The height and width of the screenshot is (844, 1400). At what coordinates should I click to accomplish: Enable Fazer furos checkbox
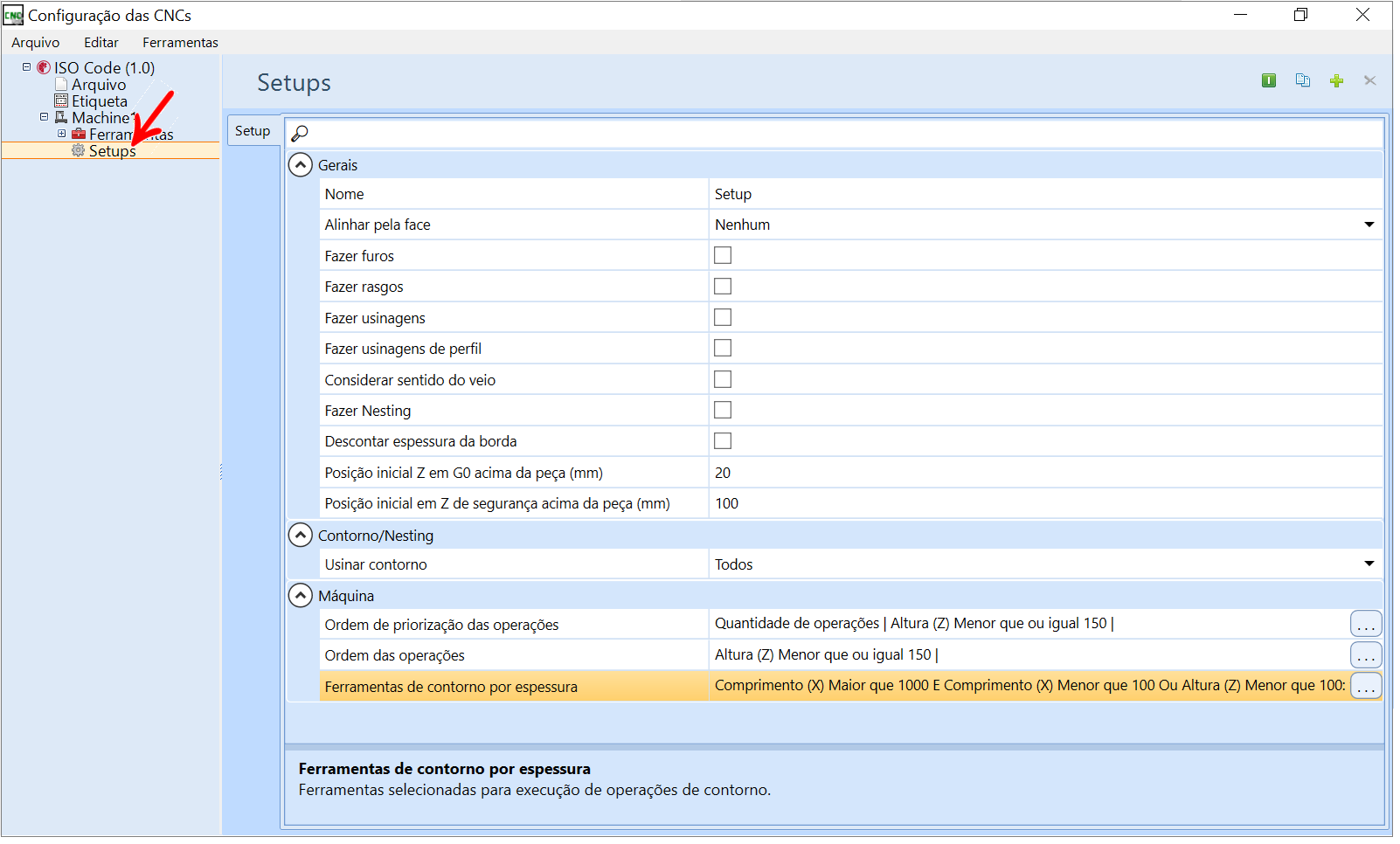(723, 255)
